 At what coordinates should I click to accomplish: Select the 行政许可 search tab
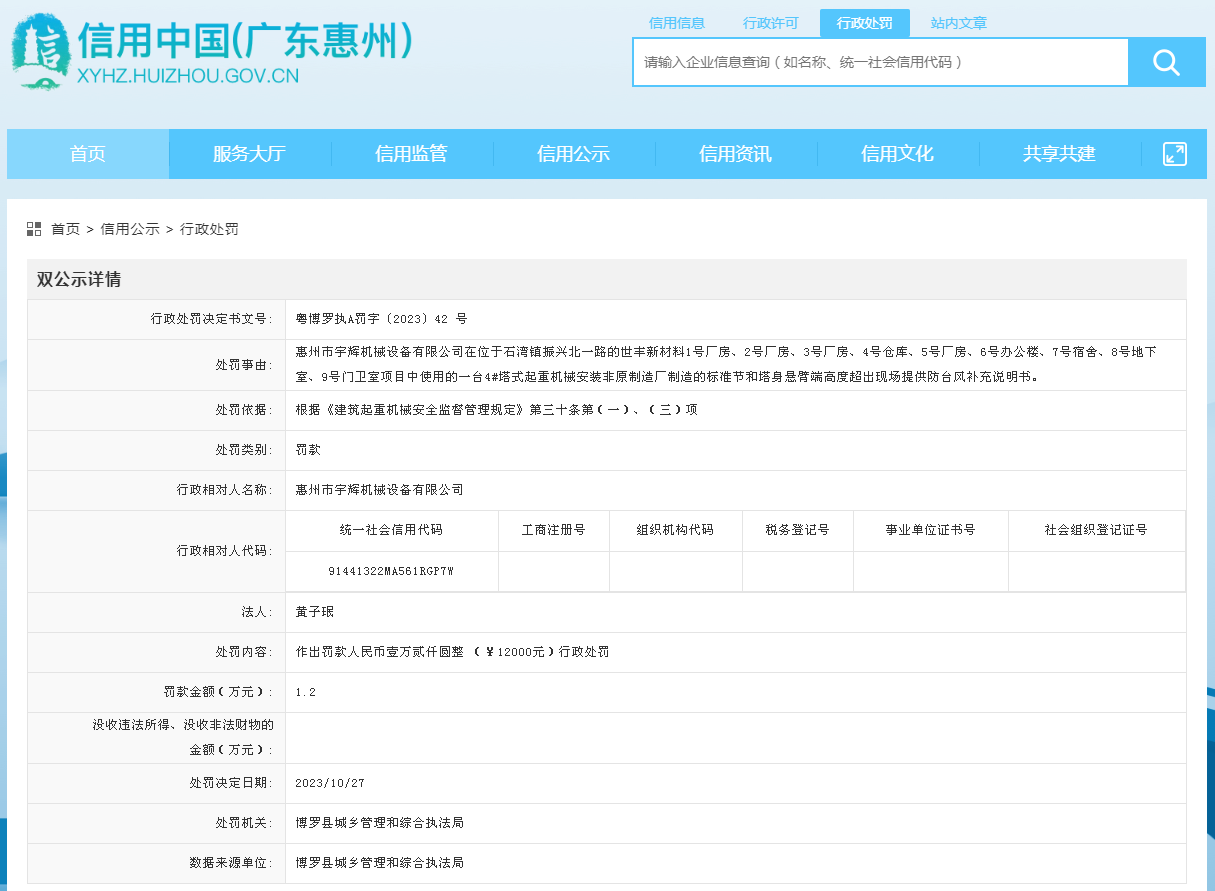pyautogui.click(x=771, y=23)
